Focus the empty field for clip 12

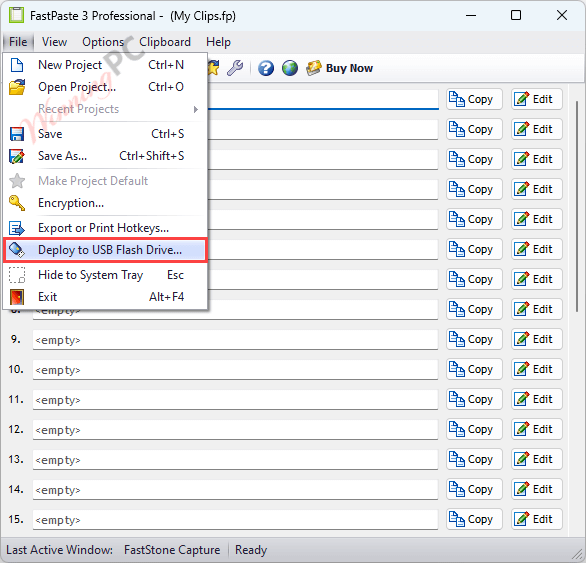235,430
